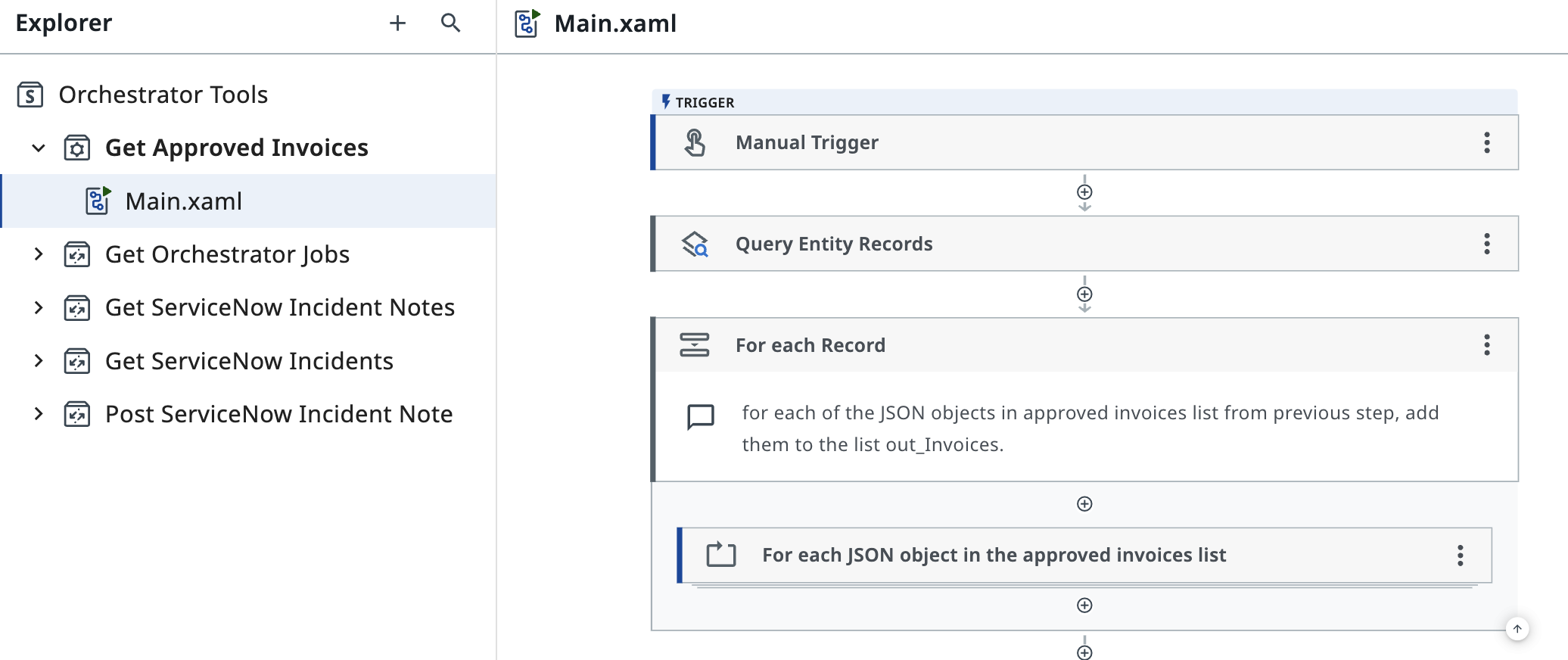Add activity after Query Entity Records

[1084, 294]
